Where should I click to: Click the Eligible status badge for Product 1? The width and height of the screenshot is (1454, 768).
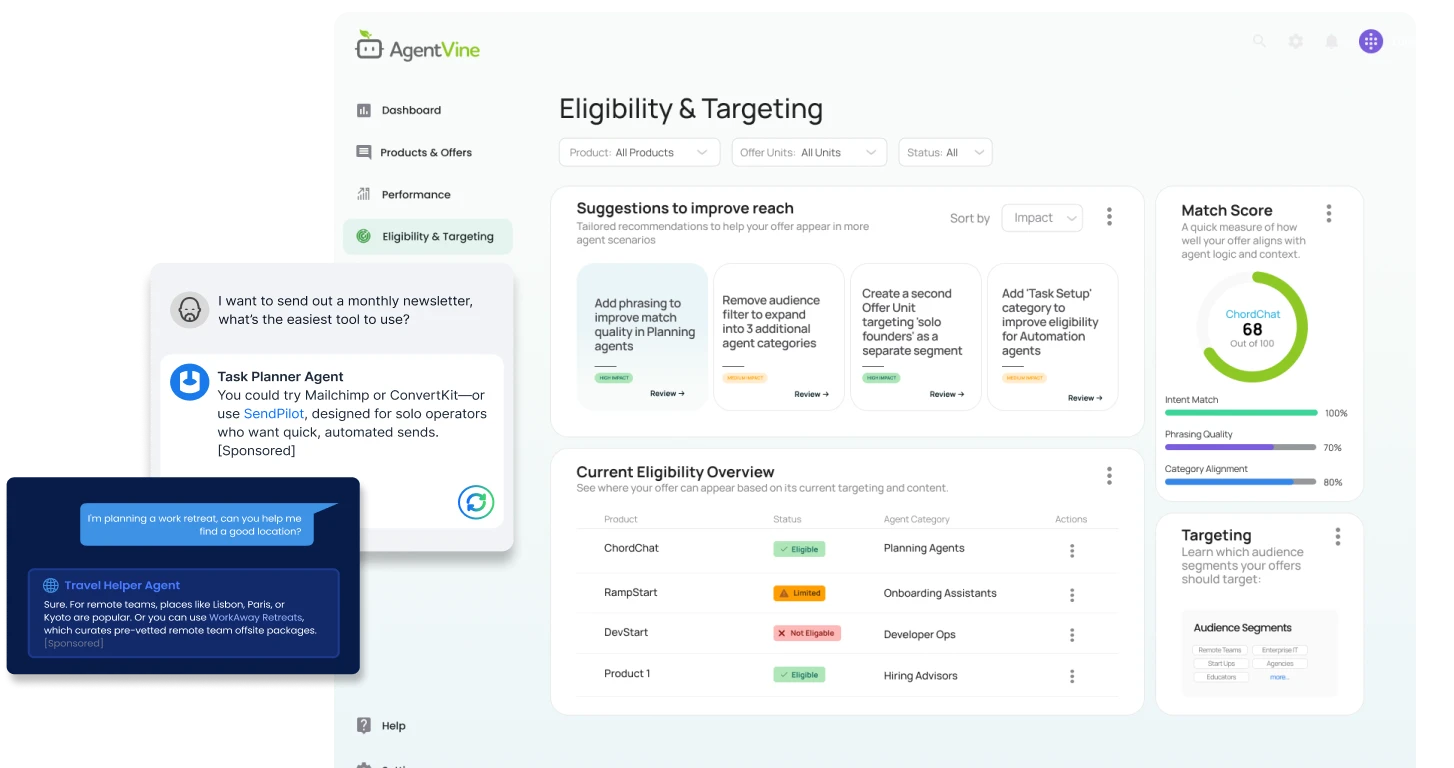pyautogui.click(x=798, y=674)
